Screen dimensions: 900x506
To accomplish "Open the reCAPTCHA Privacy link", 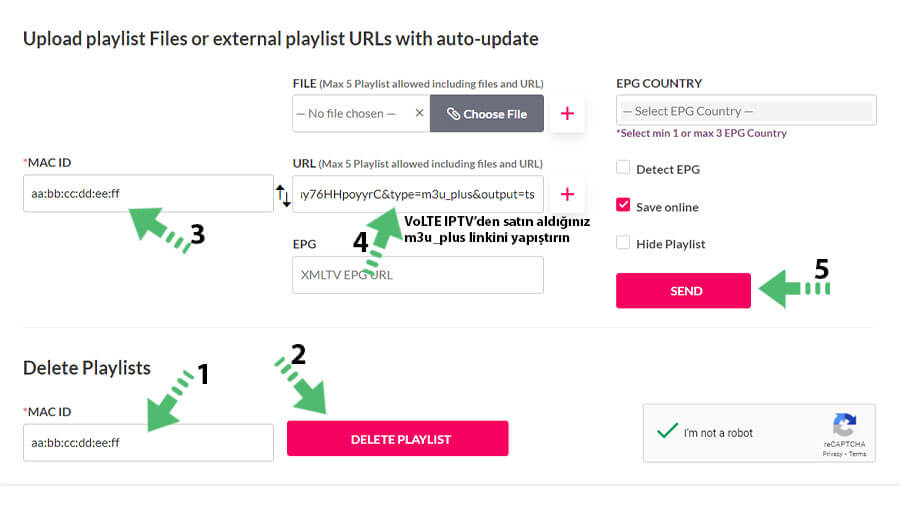I will click(x=832, y=454).
